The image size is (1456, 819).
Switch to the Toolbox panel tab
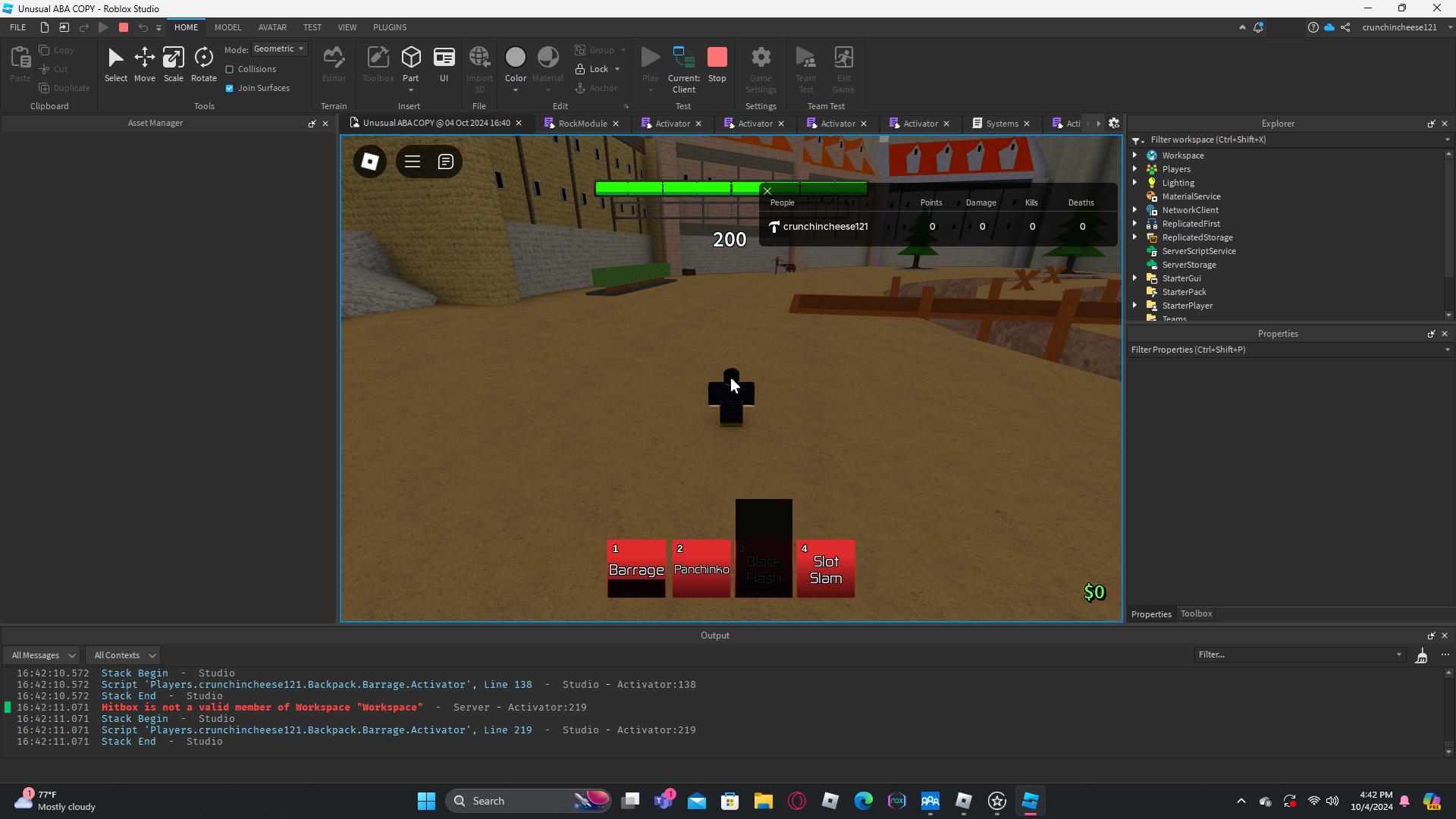click(x=1196, y=613)
